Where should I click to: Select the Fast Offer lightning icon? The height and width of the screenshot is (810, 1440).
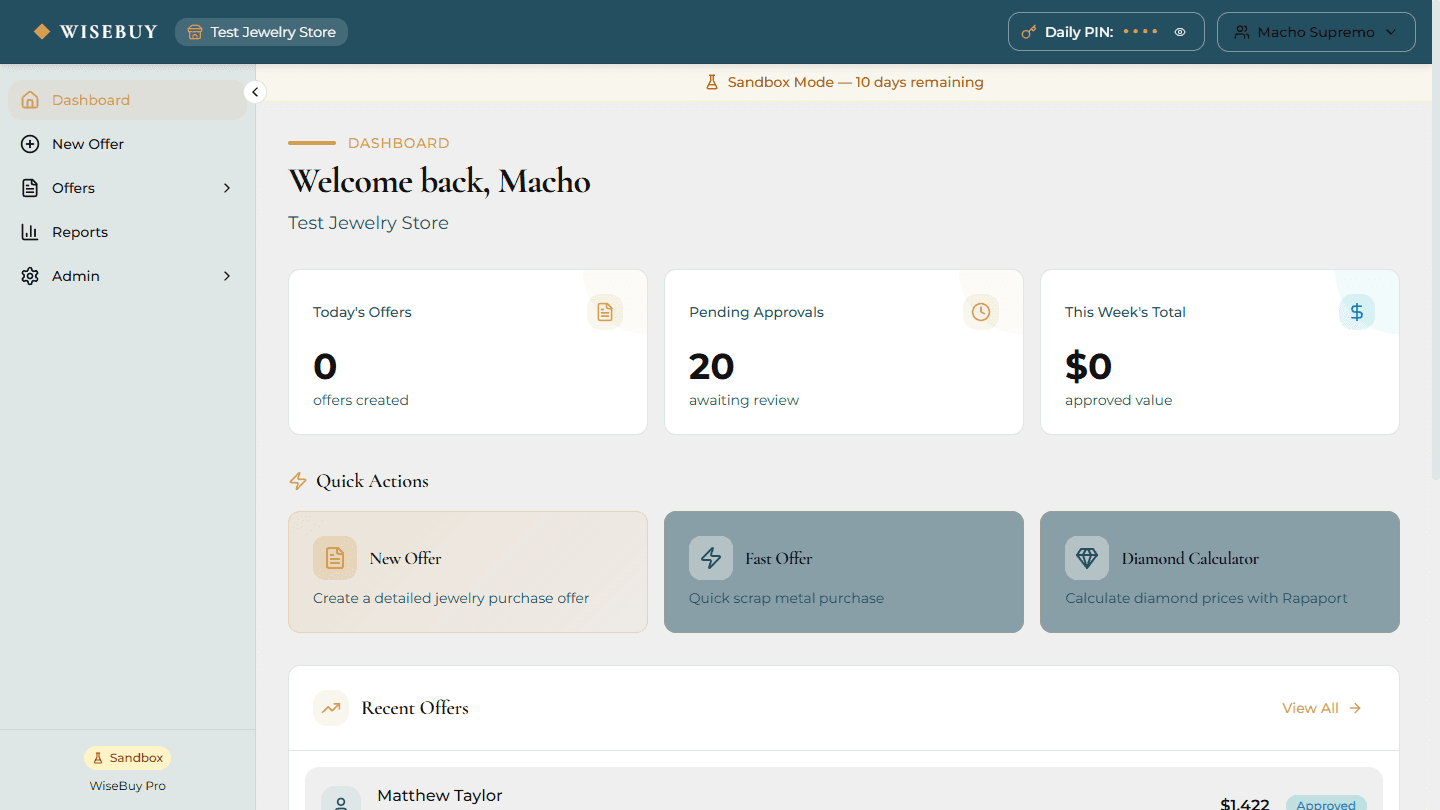point(710,558)
